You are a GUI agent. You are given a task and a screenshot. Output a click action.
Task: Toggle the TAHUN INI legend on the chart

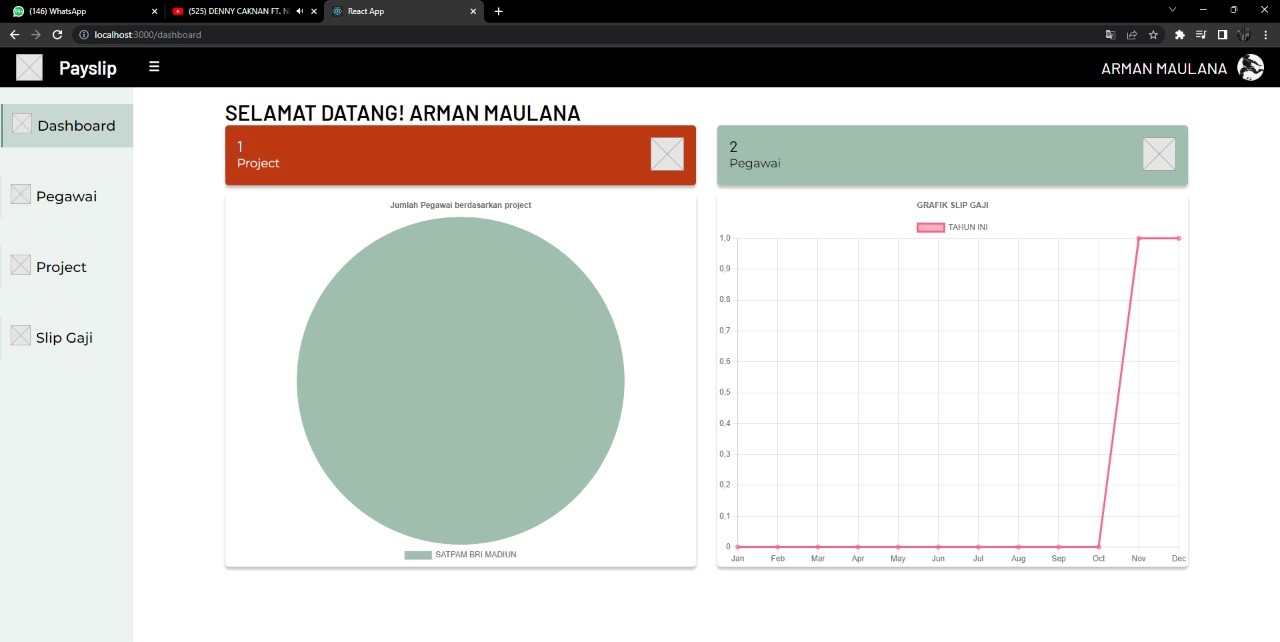pyautogui.click(x=949, y=227)
